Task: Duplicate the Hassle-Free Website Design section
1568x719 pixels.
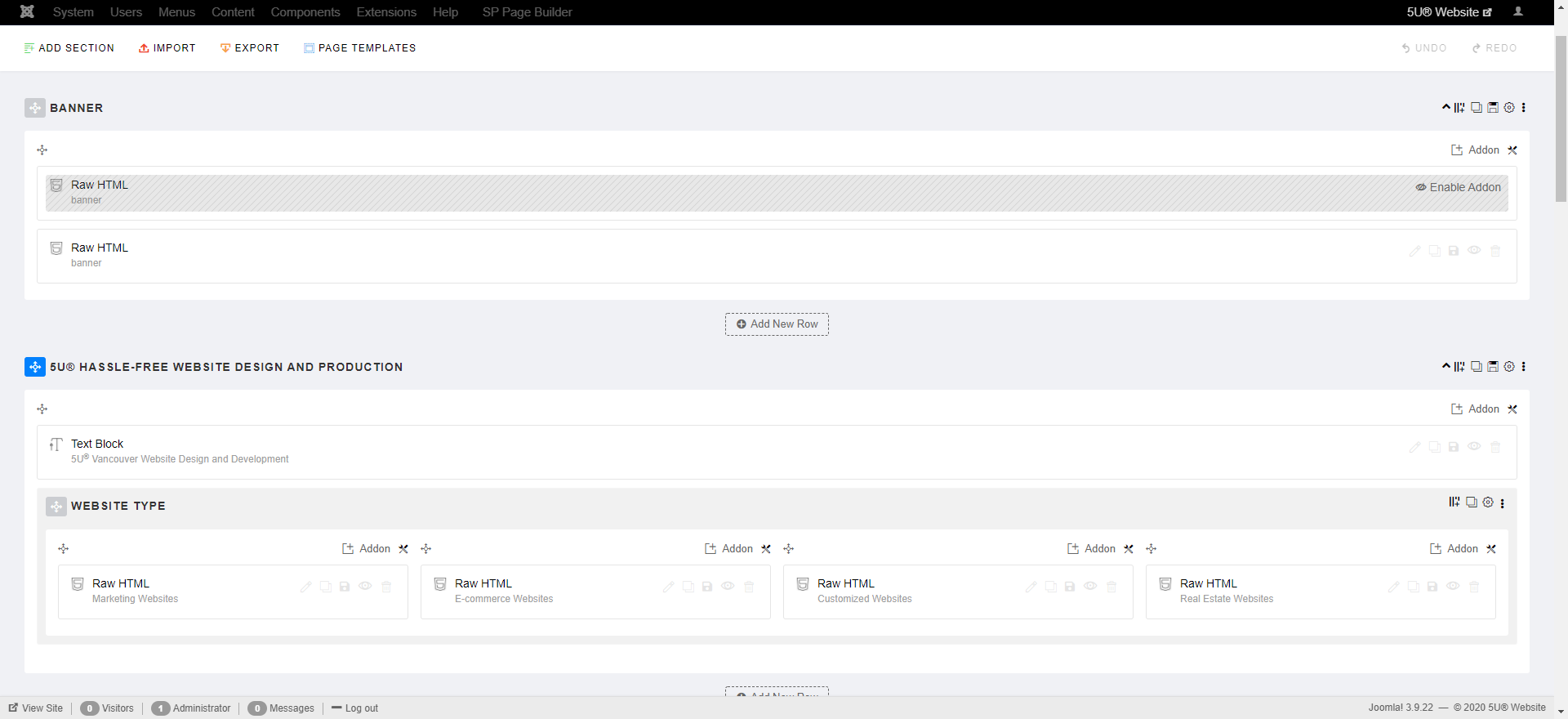Action: tap(1477, 366)
